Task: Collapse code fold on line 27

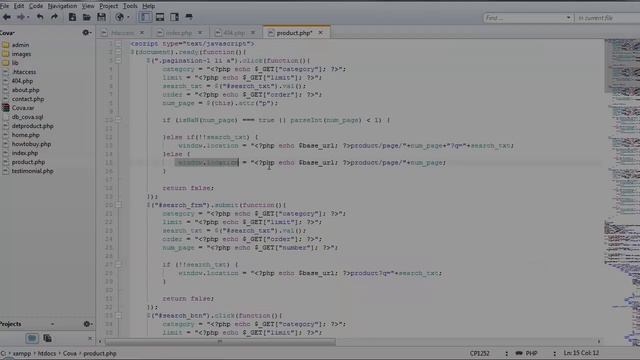Action: pyautogui.click(x=118, y=264)
